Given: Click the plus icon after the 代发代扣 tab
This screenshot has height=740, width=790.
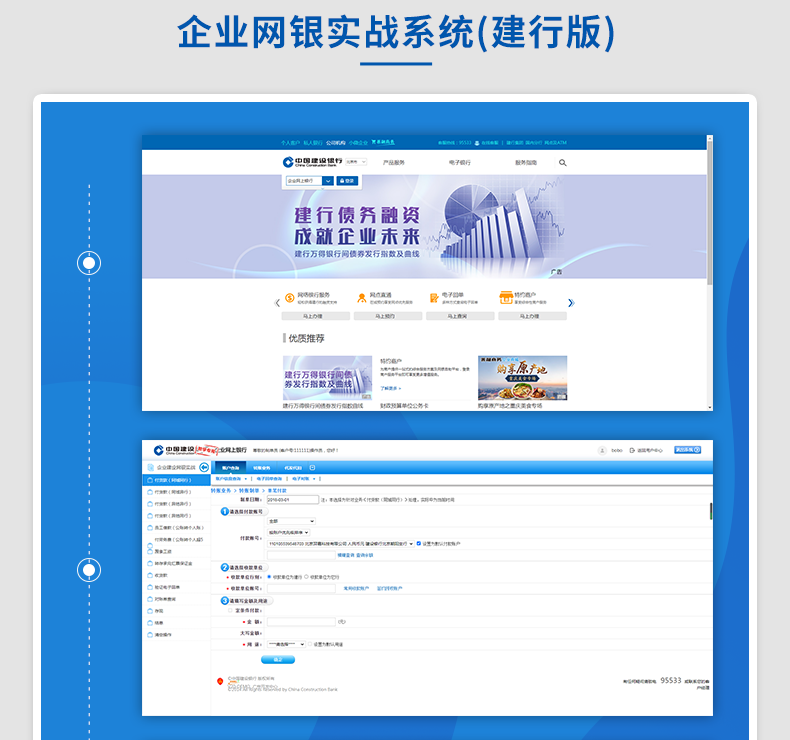Looking at the screenshot, I should click(x=312, y=467).
